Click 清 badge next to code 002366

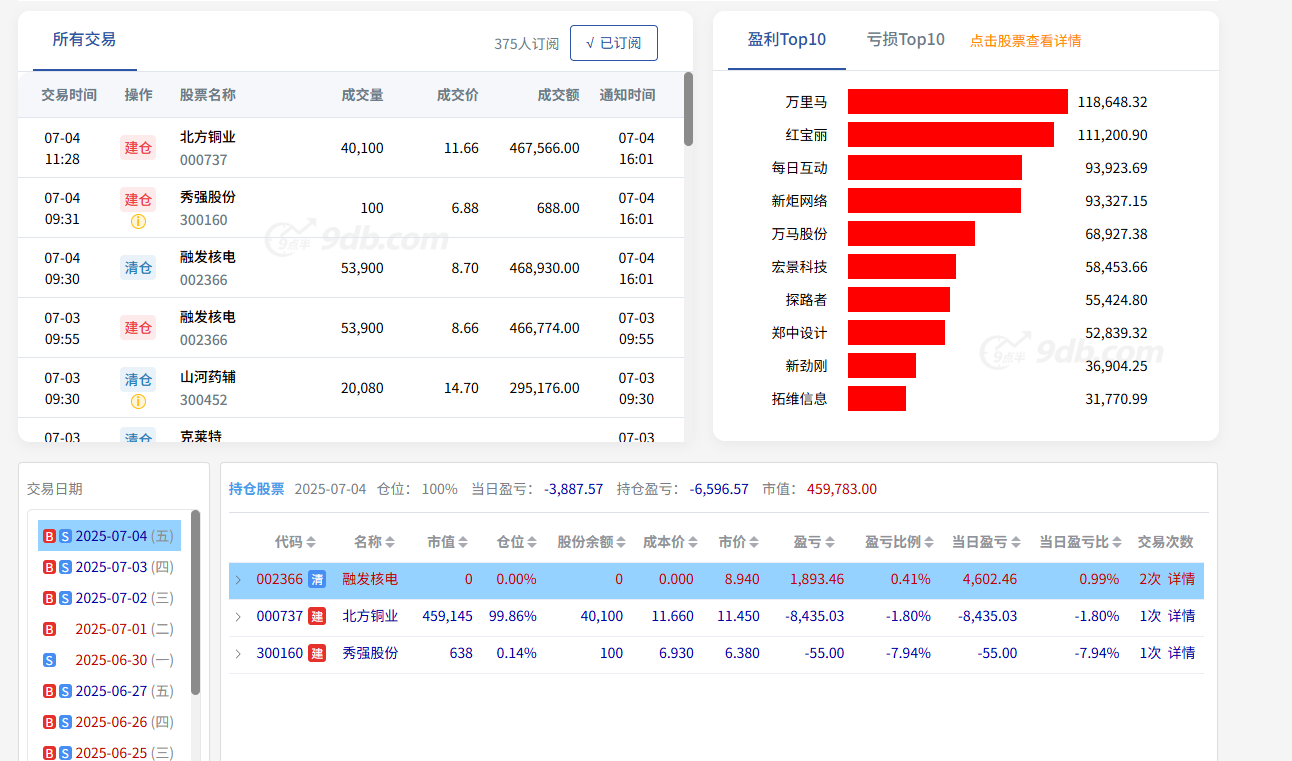[317, 579]
